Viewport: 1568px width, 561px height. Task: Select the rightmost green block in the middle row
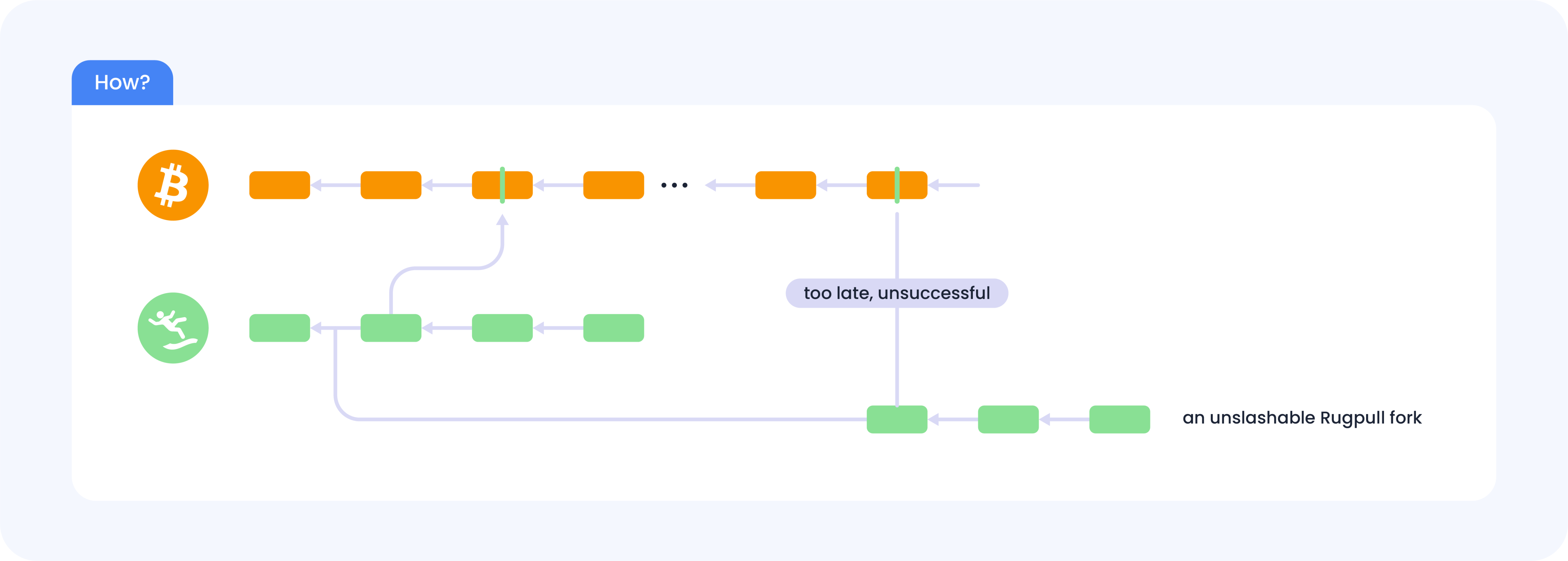tap(614, 328)
